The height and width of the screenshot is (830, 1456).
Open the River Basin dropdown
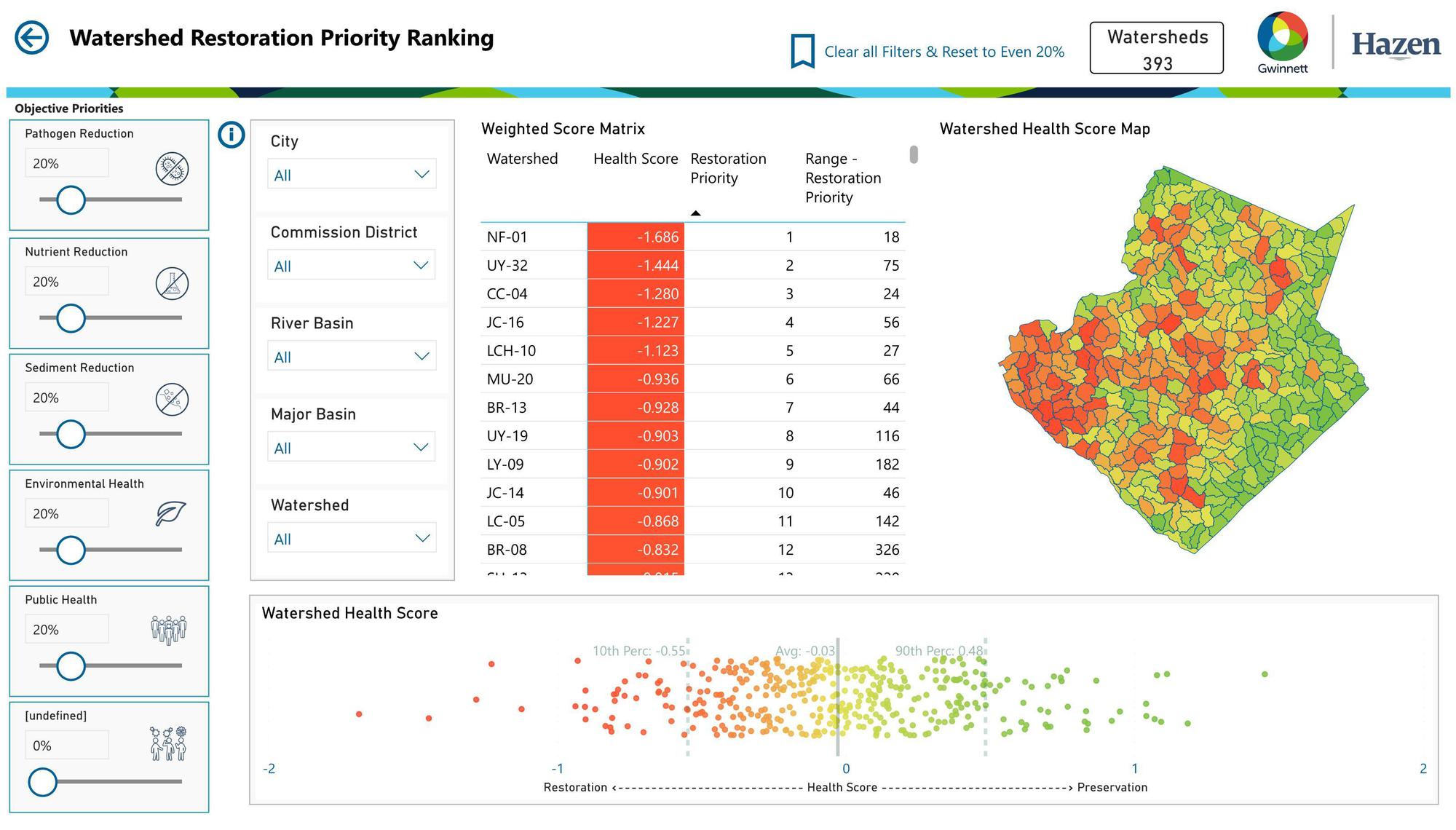[352, 357]
